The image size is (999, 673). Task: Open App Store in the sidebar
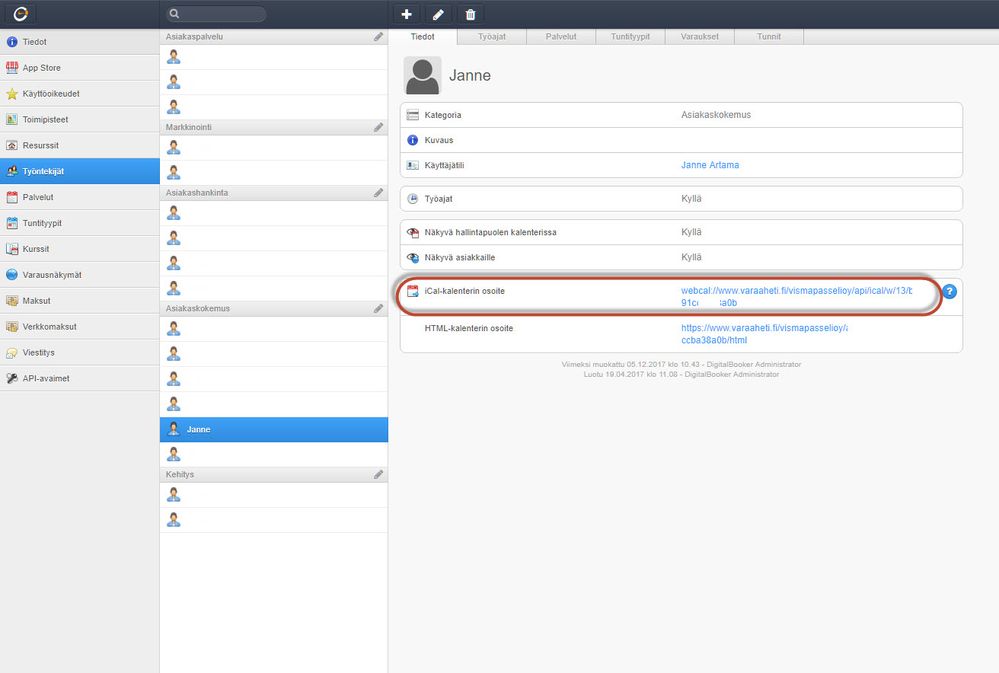tap(80, 68)
